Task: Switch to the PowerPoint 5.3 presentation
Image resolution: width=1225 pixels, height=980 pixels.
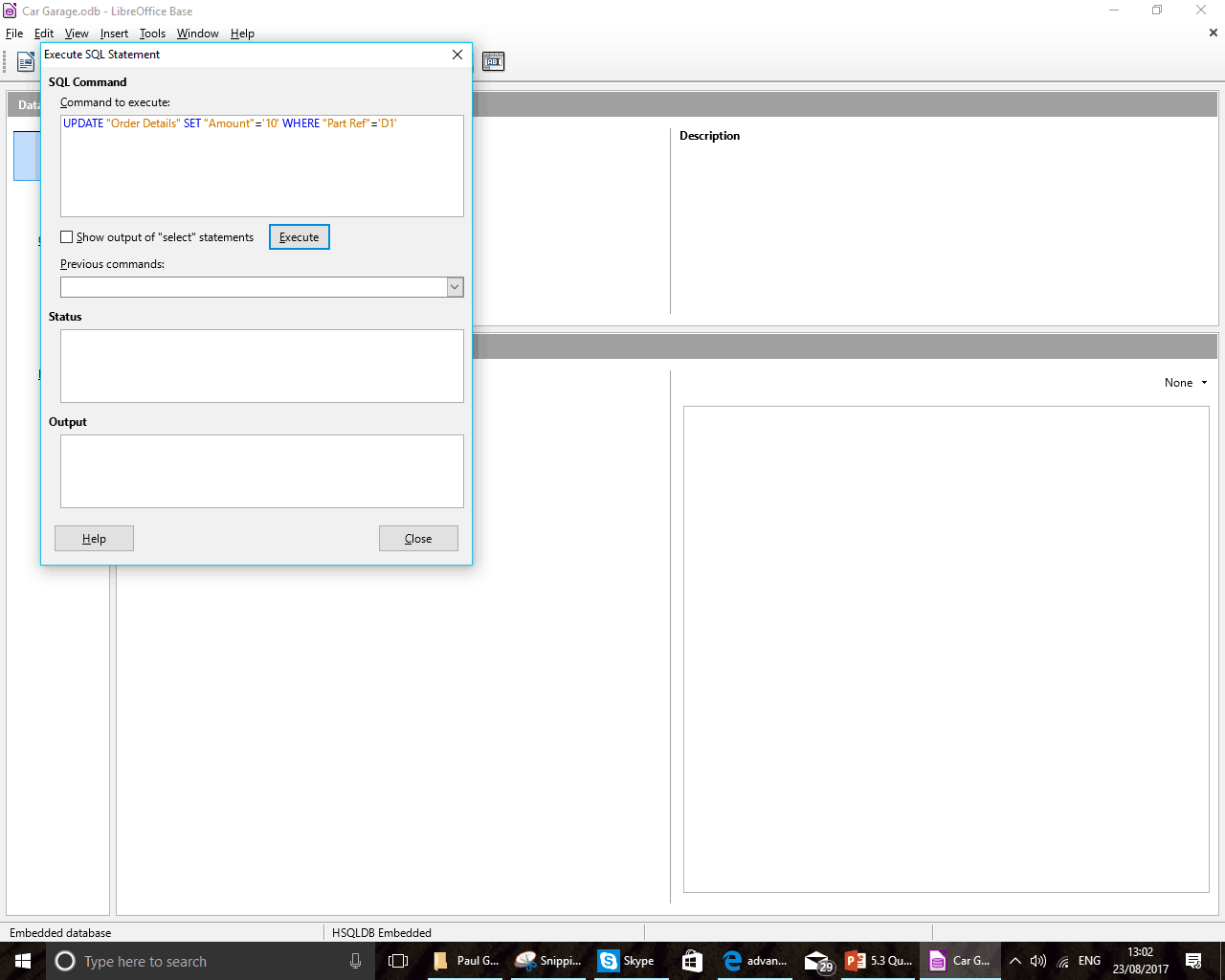Action: tap(879, 961)
